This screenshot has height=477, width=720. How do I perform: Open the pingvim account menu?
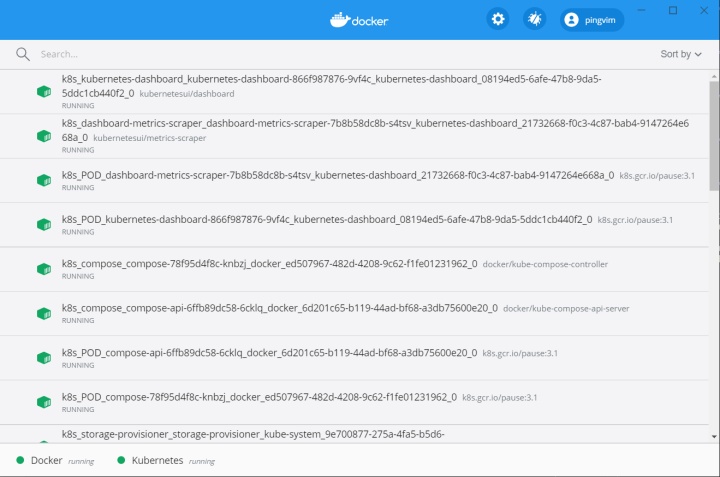point(591,20)
